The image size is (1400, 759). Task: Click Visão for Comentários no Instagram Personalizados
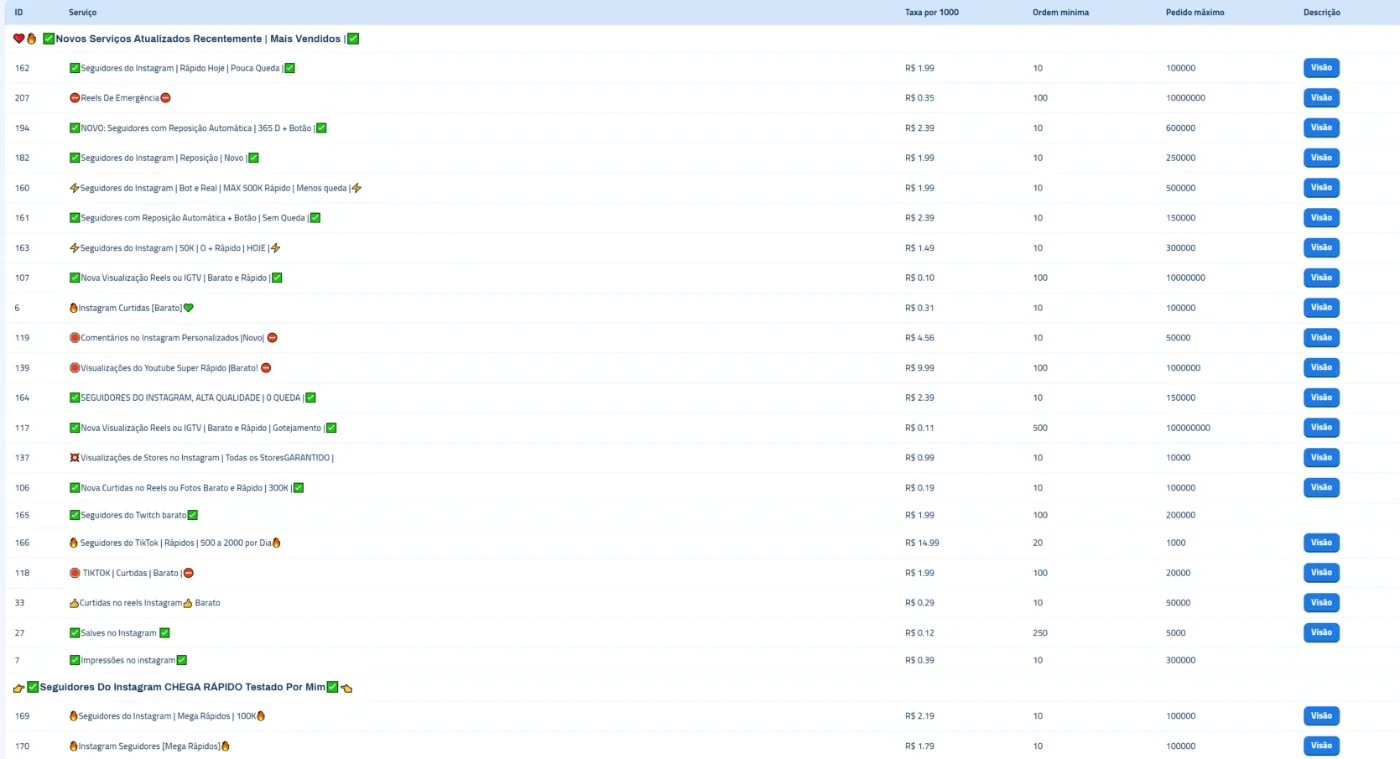[x=1321, y=338]
